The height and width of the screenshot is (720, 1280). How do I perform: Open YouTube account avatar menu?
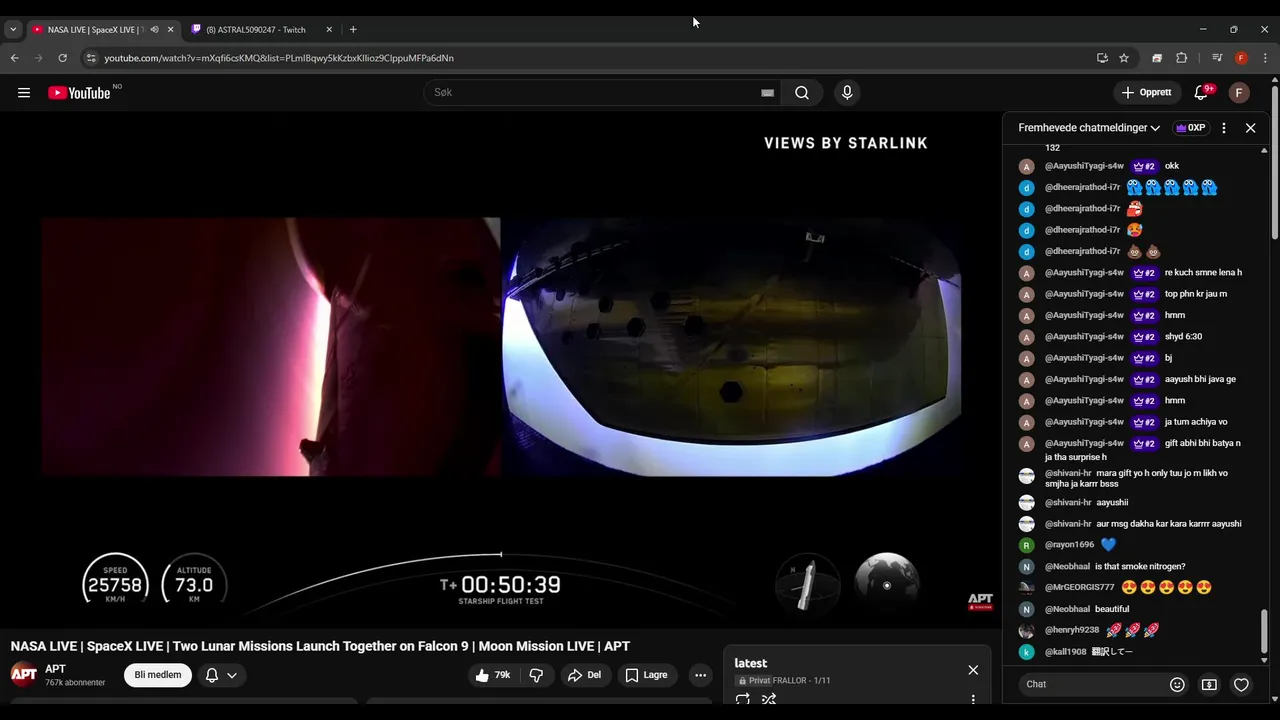click(x=1239, y=93)
